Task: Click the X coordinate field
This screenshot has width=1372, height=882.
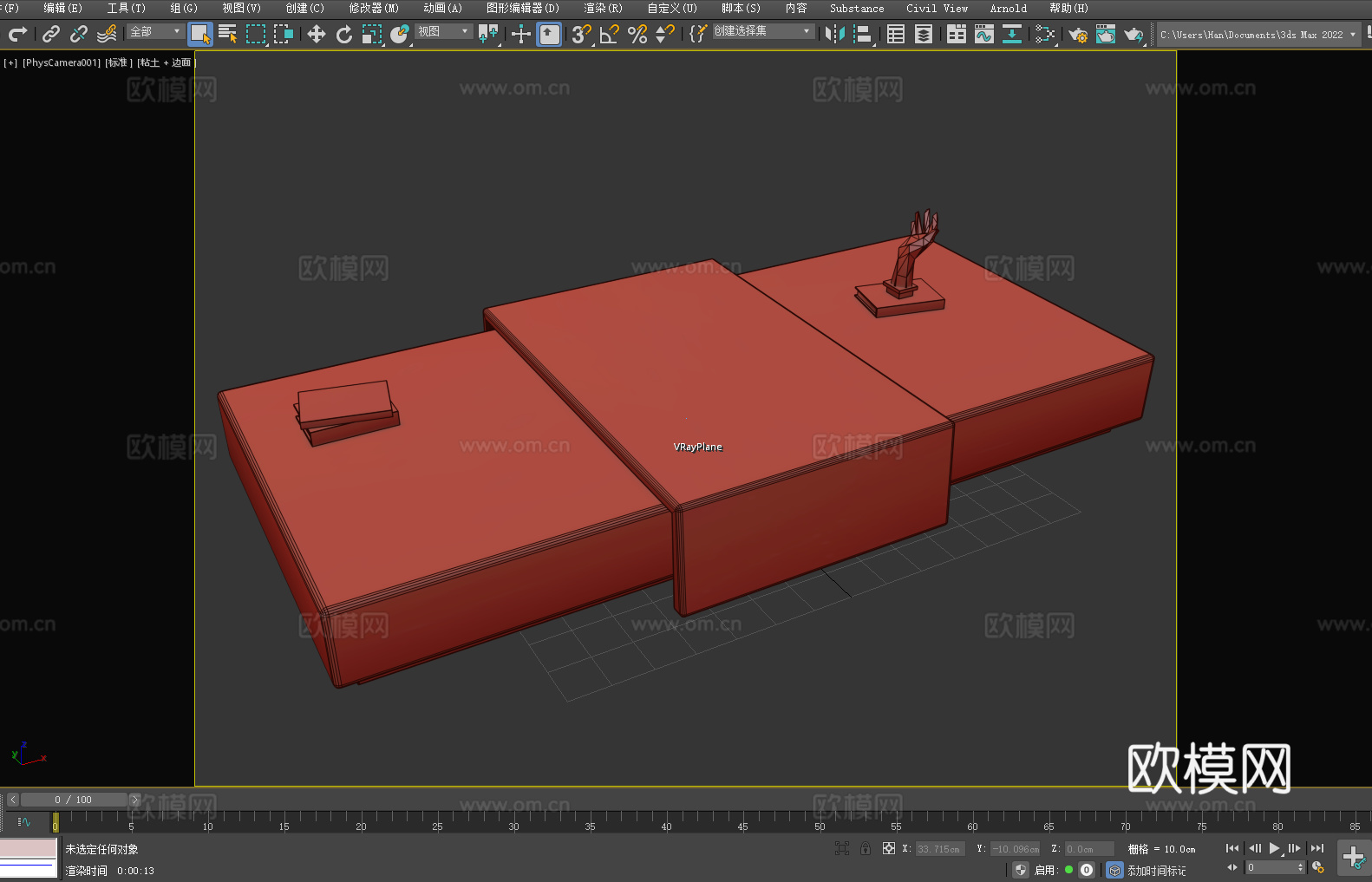Action: pos(940,849)
